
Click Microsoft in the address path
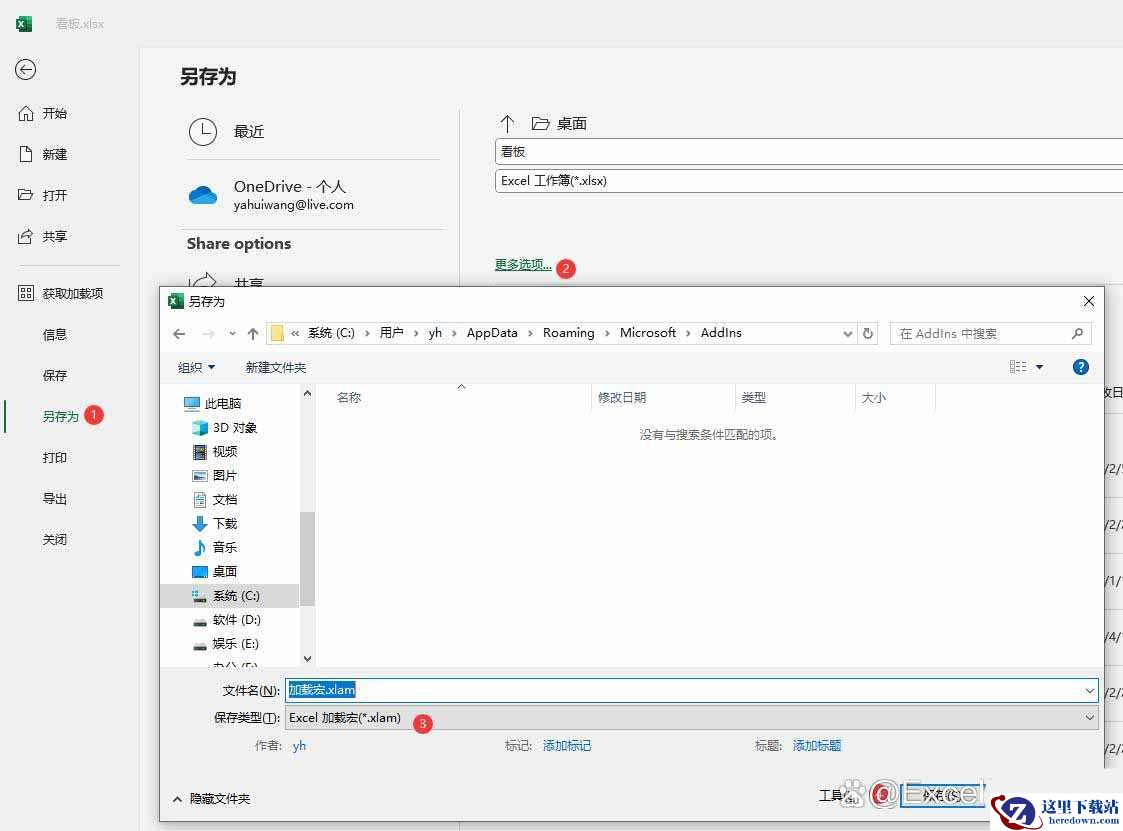point(648,333)
